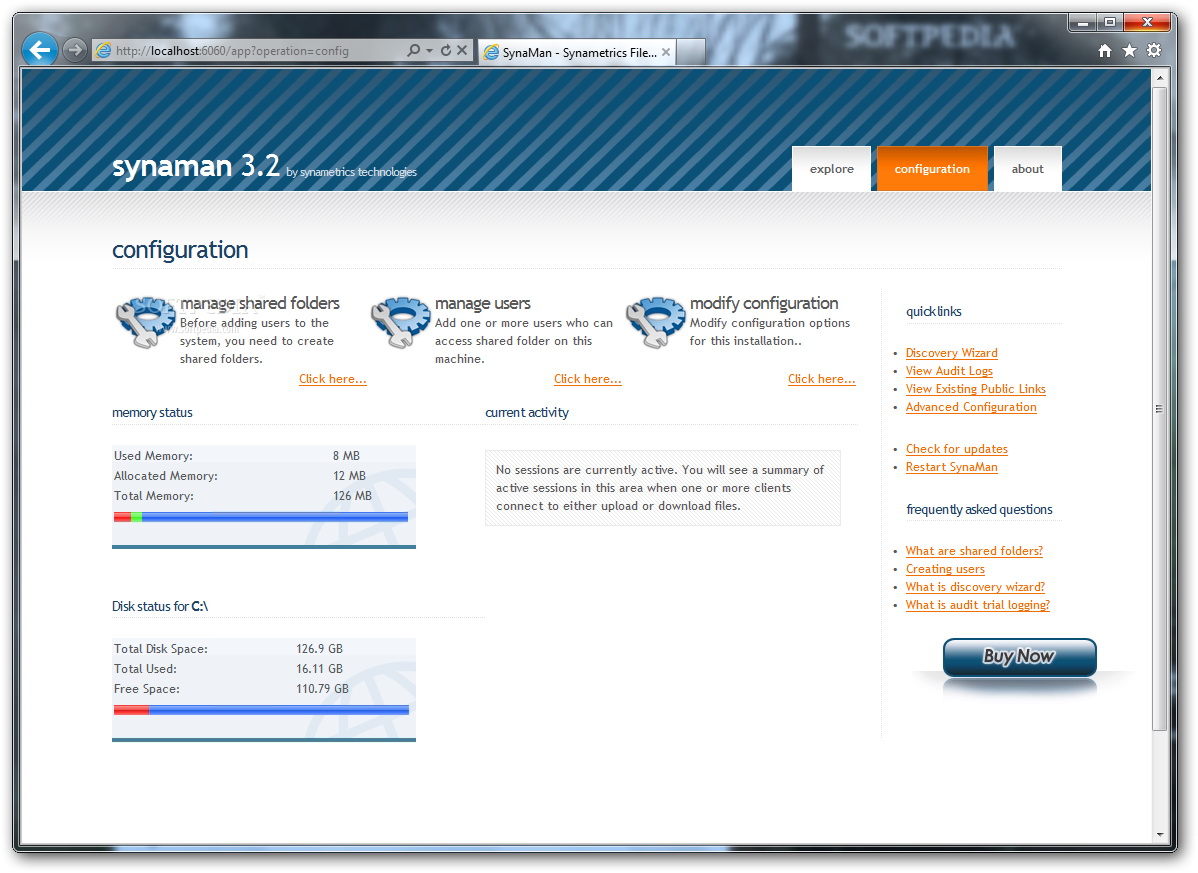The image size is (1198, 873).
Task: Click the Free Space 110.79 GB value
Action: pyautogui.click(x=322, y=689)
